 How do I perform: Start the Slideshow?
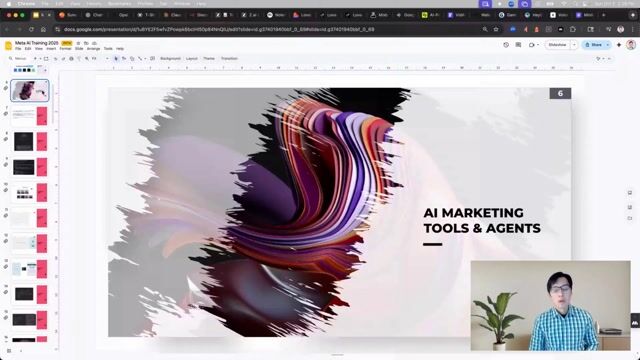point(558,45)
